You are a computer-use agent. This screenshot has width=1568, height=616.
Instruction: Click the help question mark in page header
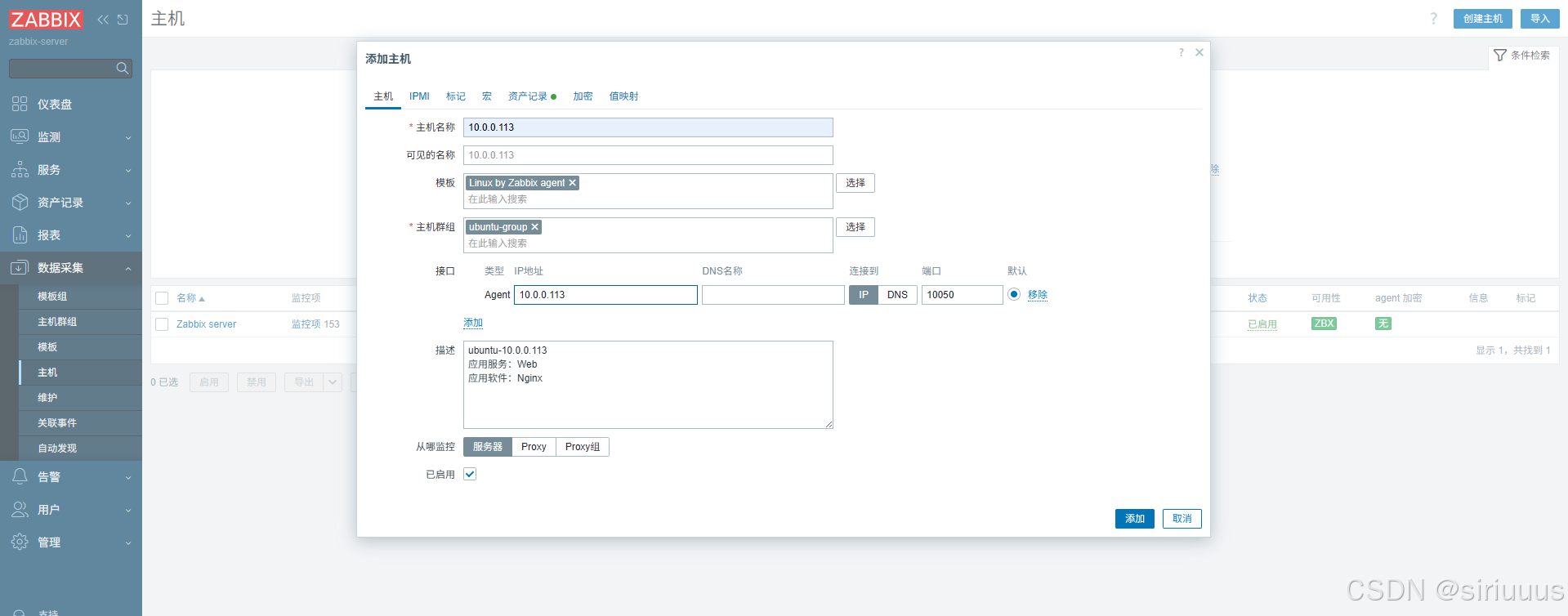pyautogui.click(x=1433, y=19)
